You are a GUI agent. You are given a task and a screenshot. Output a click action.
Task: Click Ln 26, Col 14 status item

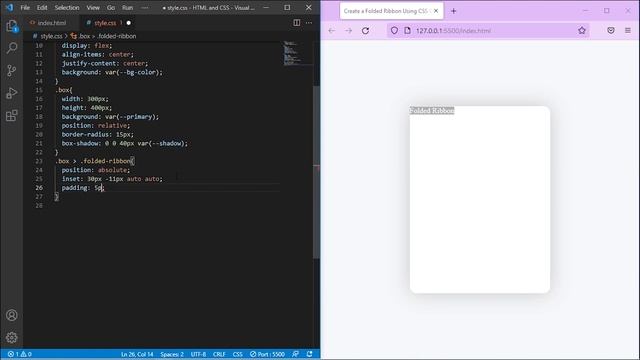point(137,354)
